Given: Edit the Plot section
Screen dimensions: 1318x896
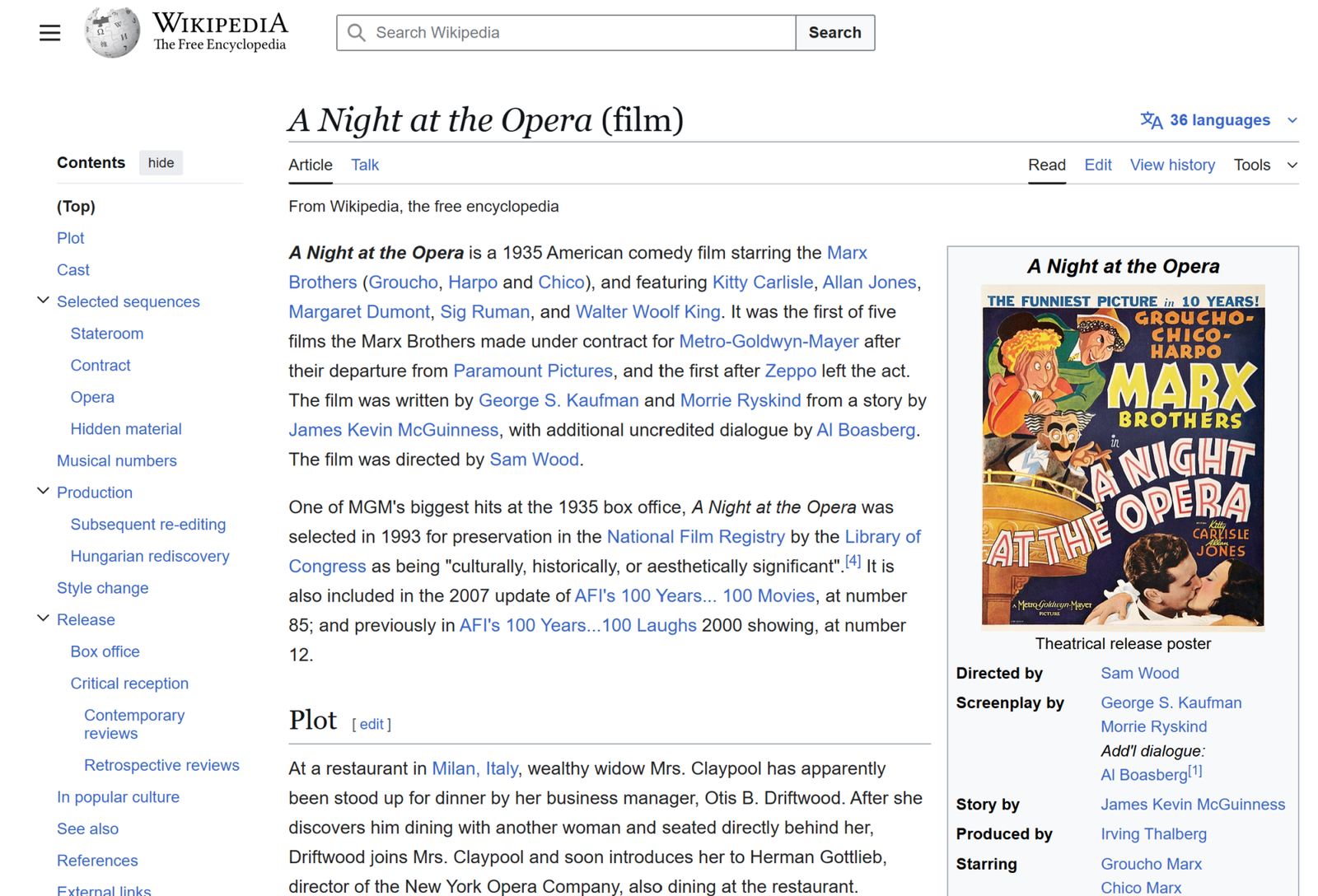Looking at the screenshot, I should 372,724.
